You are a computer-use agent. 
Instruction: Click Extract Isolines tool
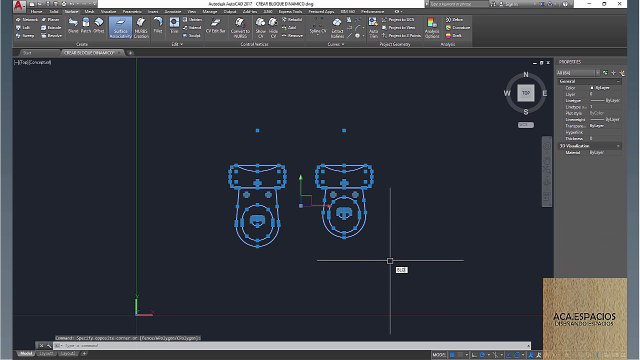click(x=337, y=28)
